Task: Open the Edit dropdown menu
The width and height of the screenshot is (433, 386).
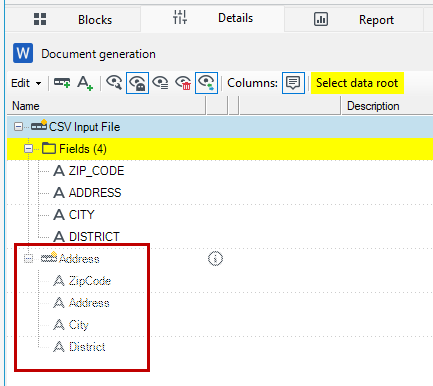Action: 26,83
